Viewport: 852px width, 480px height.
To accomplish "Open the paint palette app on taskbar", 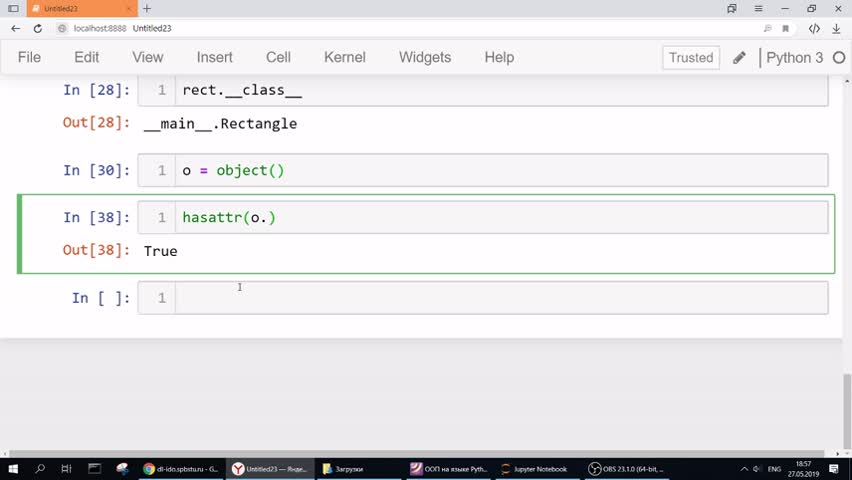I will (122, 469).
